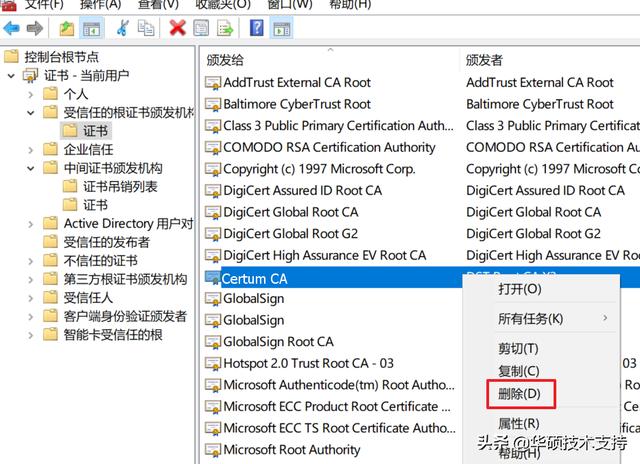
Task: Click the 控制台根节点 folder icon
Action: (11, 56)
